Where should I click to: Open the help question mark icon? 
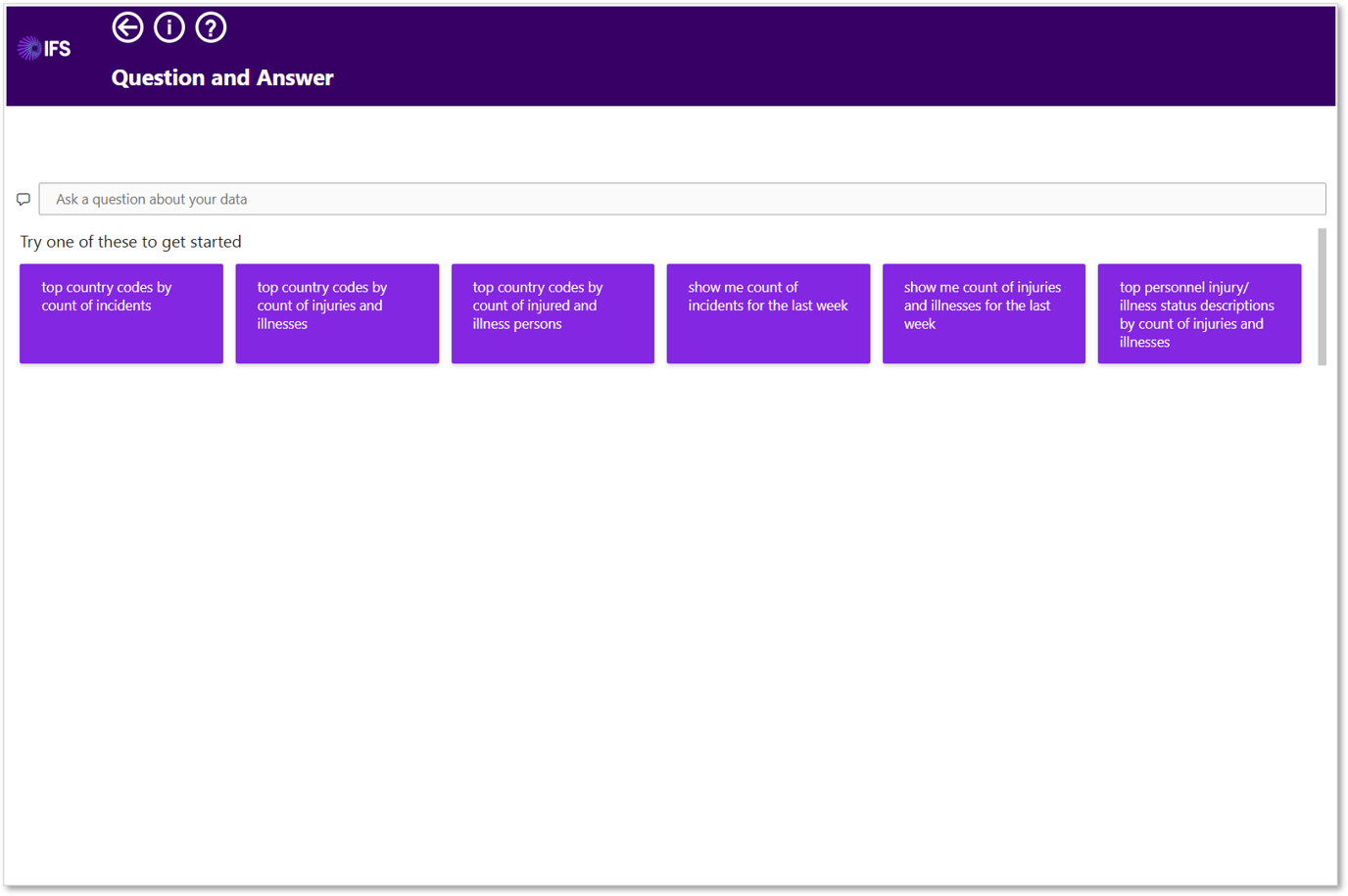[x=211, y=27]
